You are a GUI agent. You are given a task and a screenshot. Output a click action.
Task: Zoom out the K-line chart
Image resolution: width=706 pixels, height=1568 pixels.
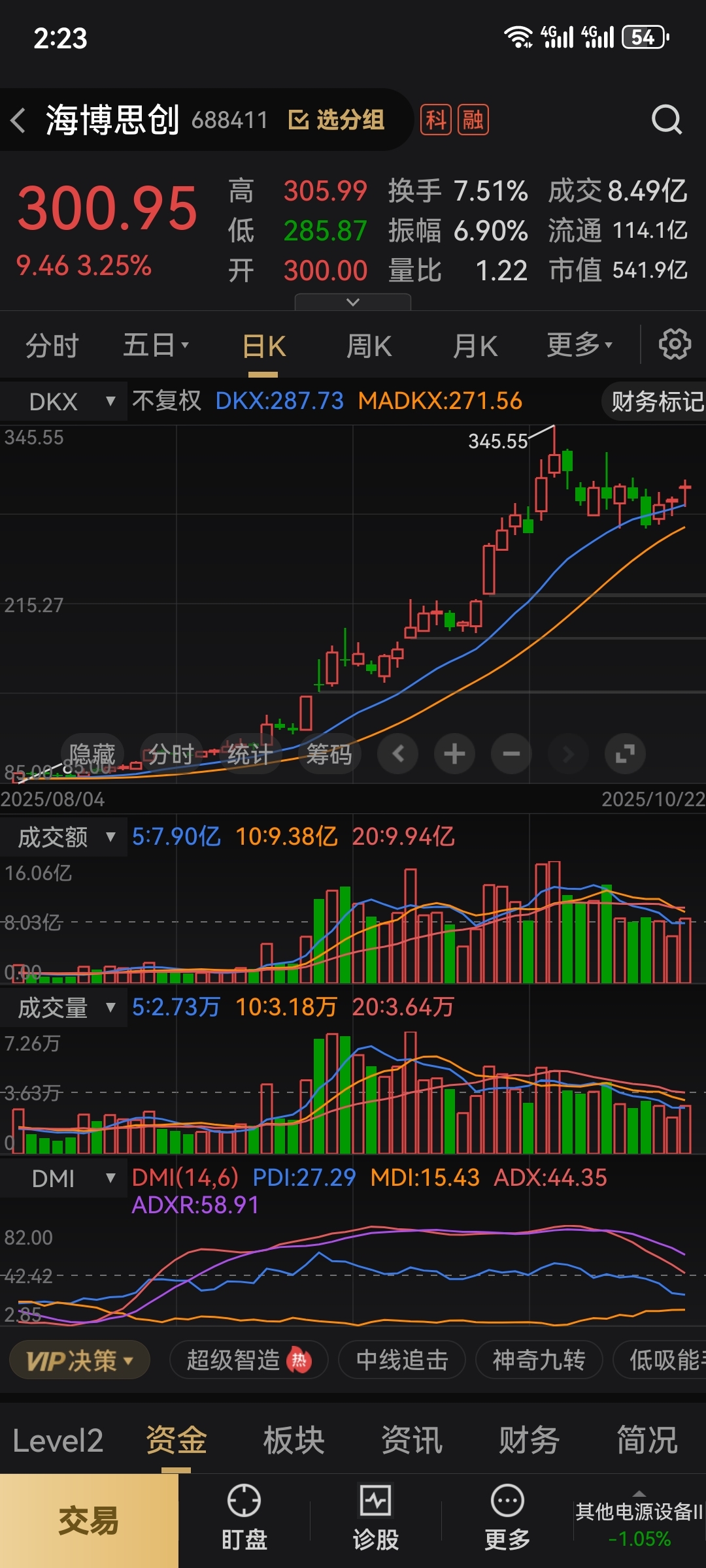pos(511,754)
